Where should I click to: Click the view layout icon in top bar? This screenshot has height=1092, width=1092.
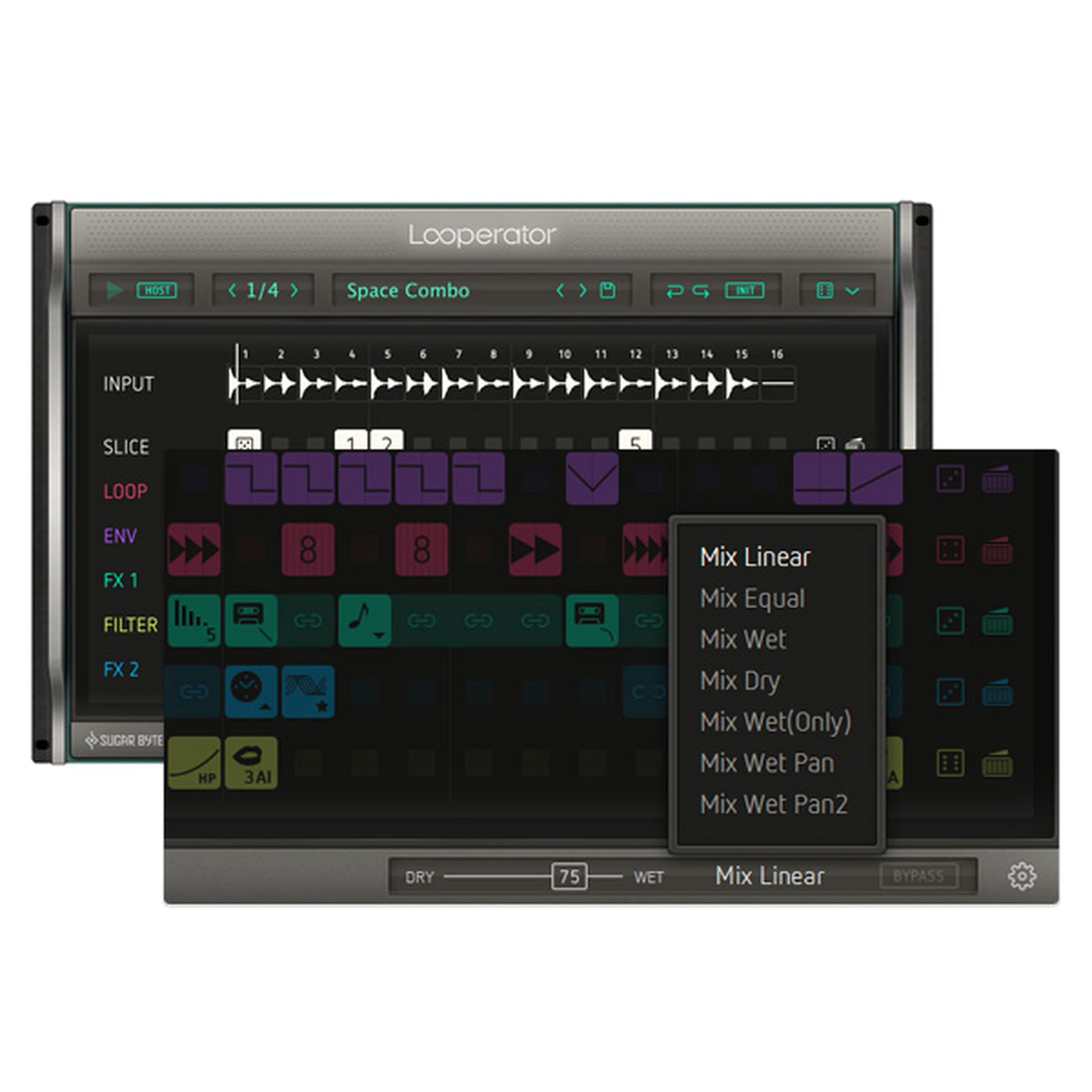tap(825, 291)
